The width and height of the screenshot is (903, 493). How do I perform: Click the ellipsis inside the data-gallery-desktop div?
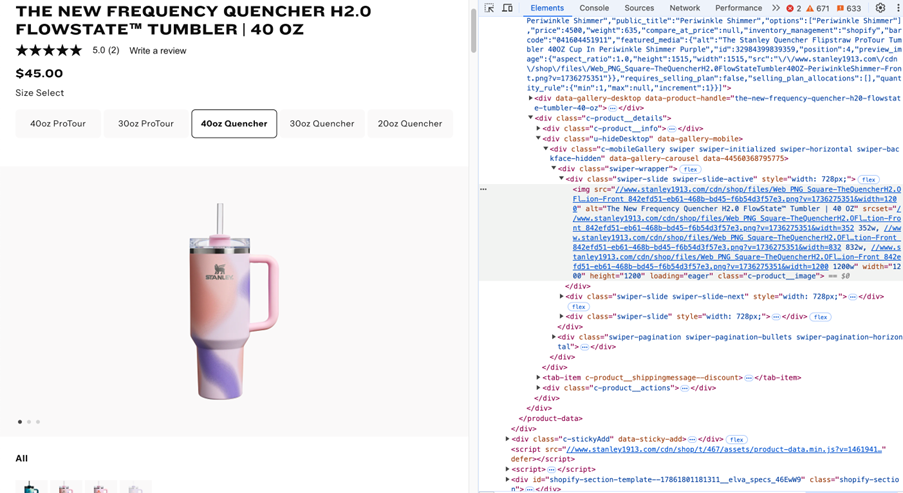612,108
